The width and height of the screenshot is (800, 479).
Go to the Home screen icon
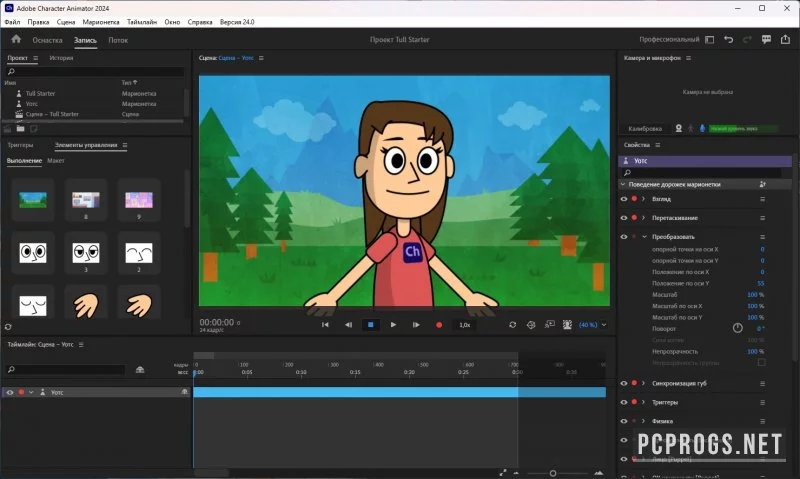16,39
